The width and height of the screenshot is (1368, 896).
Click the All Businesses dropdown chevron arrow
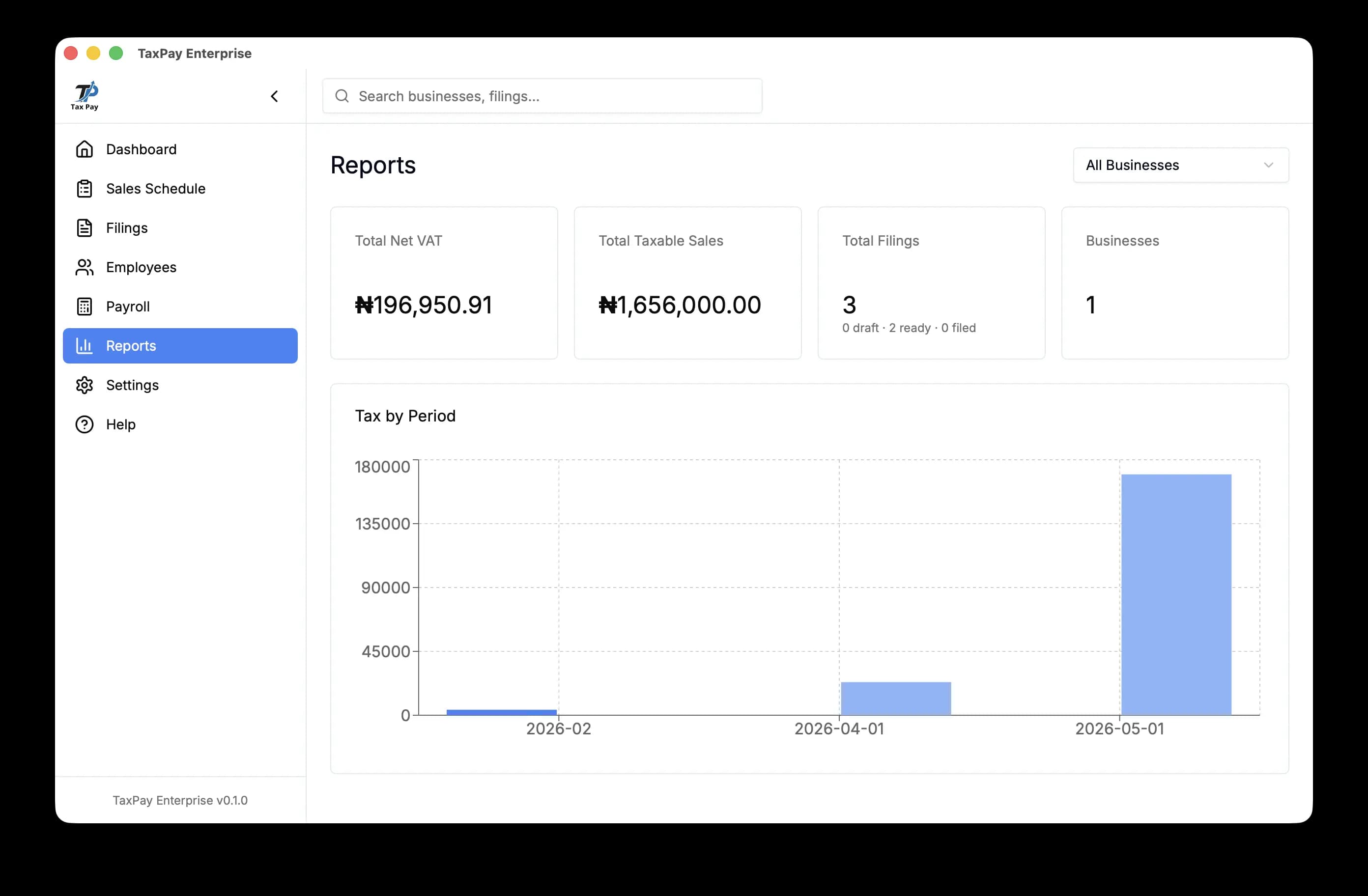pos(1268,165)
